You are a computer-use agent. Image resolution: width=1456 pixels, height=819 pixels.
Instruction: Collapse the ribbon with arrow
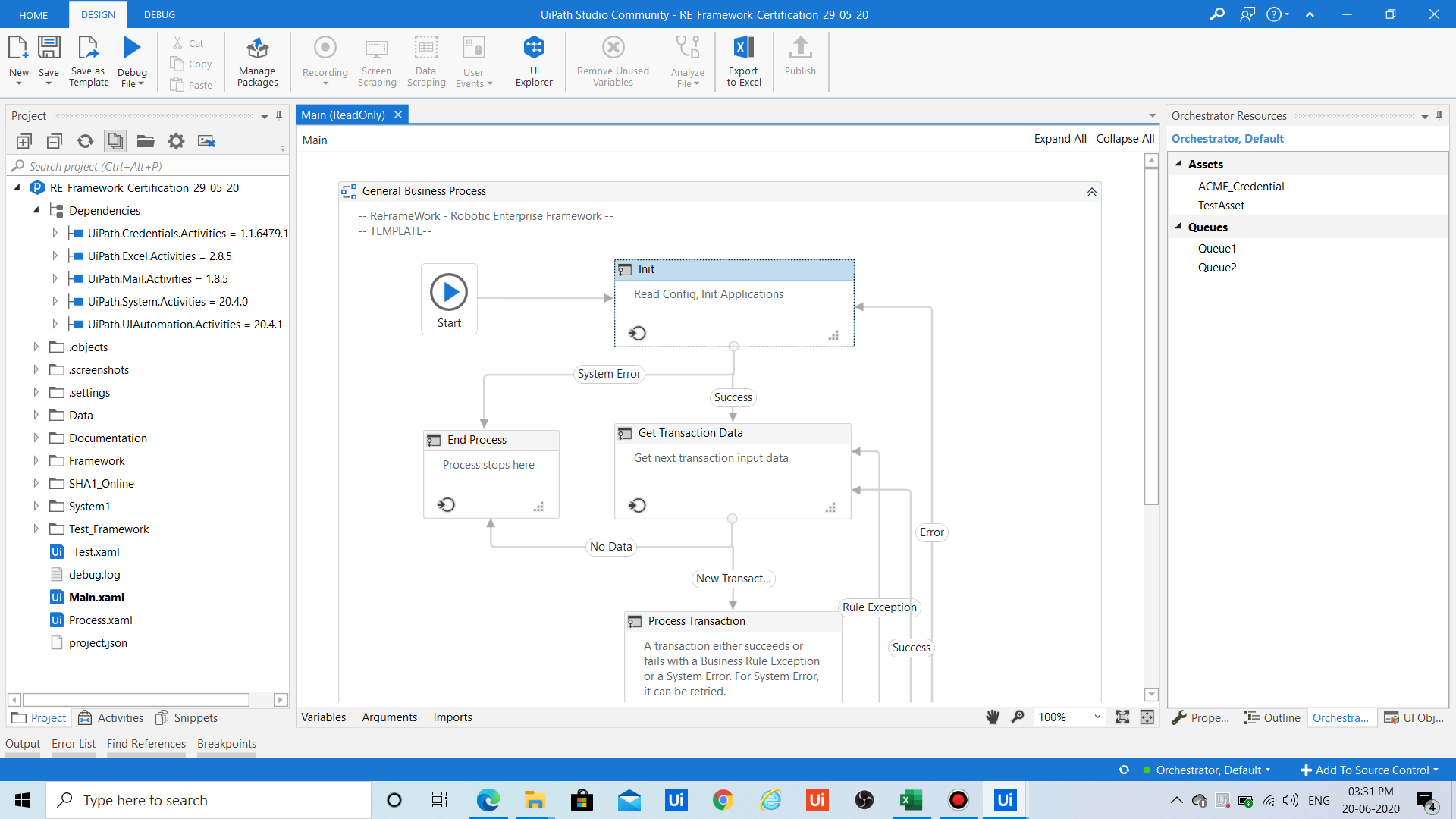click(x=1310, y=14)
